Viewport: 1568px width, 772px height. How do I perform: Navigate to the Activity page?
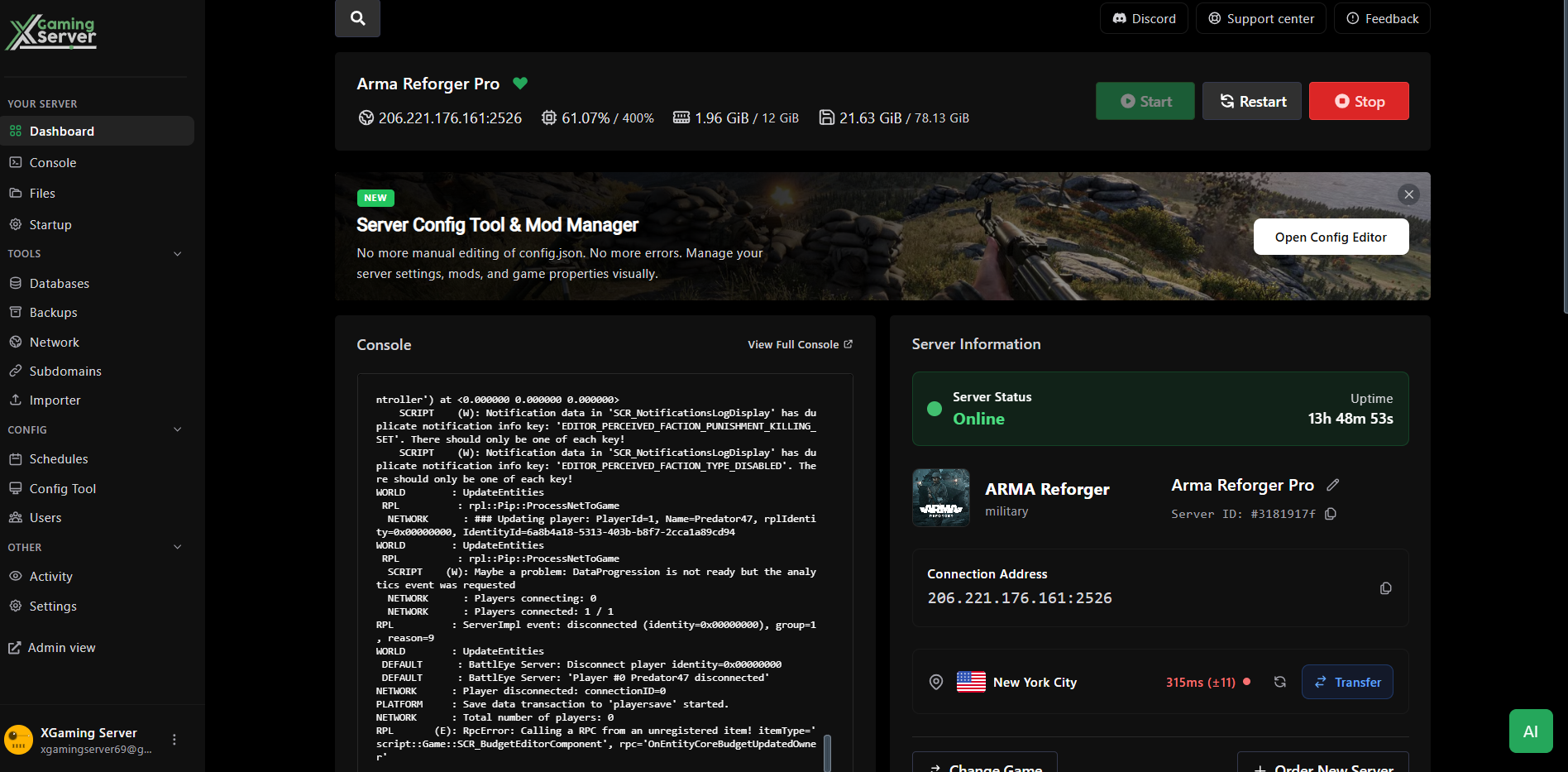click(50, 576)
